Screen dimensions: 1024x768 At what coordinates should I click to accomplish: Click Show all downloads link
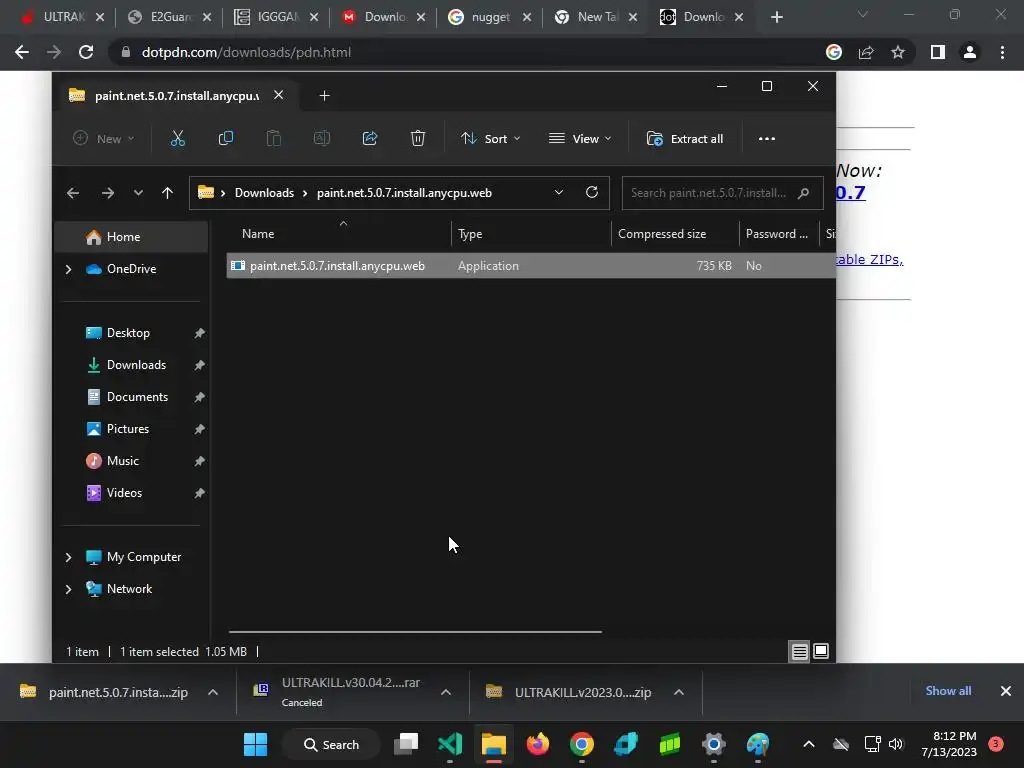(x=948, y=691)
